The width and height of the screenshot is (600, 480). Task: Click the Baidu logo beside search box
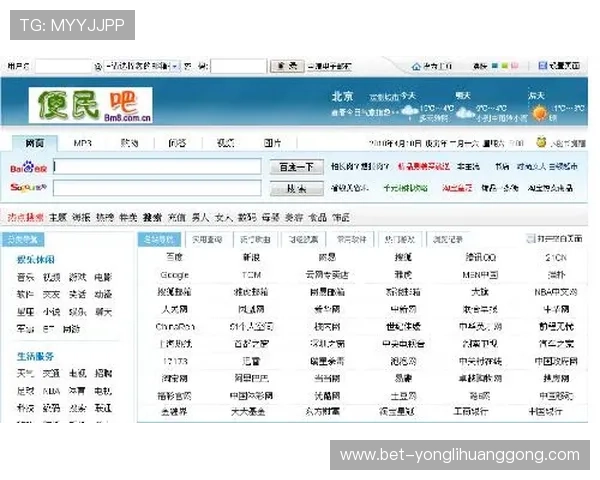(x=28, y=167)
